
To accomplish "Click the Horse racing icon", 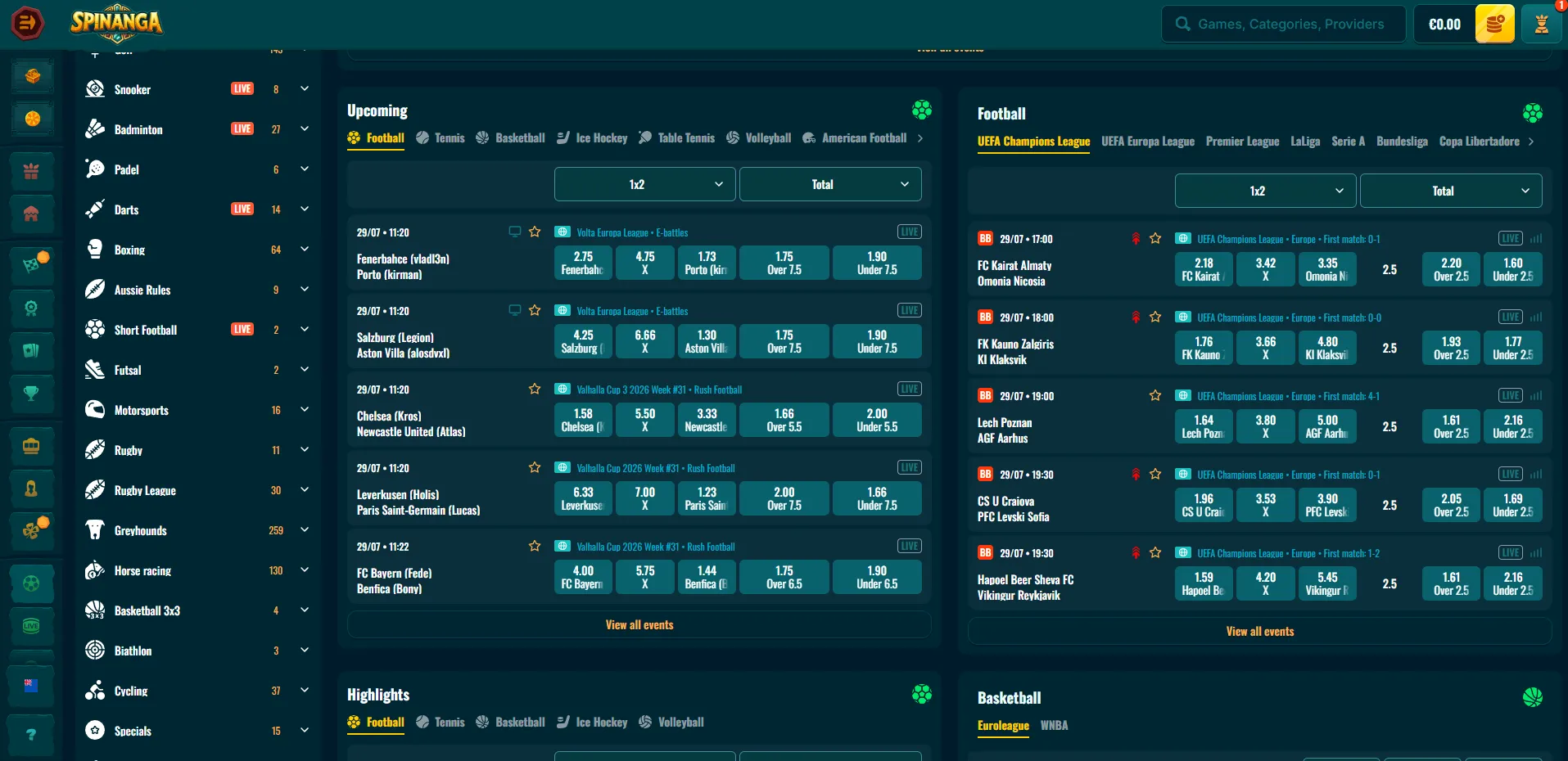I will pos(95,570).
